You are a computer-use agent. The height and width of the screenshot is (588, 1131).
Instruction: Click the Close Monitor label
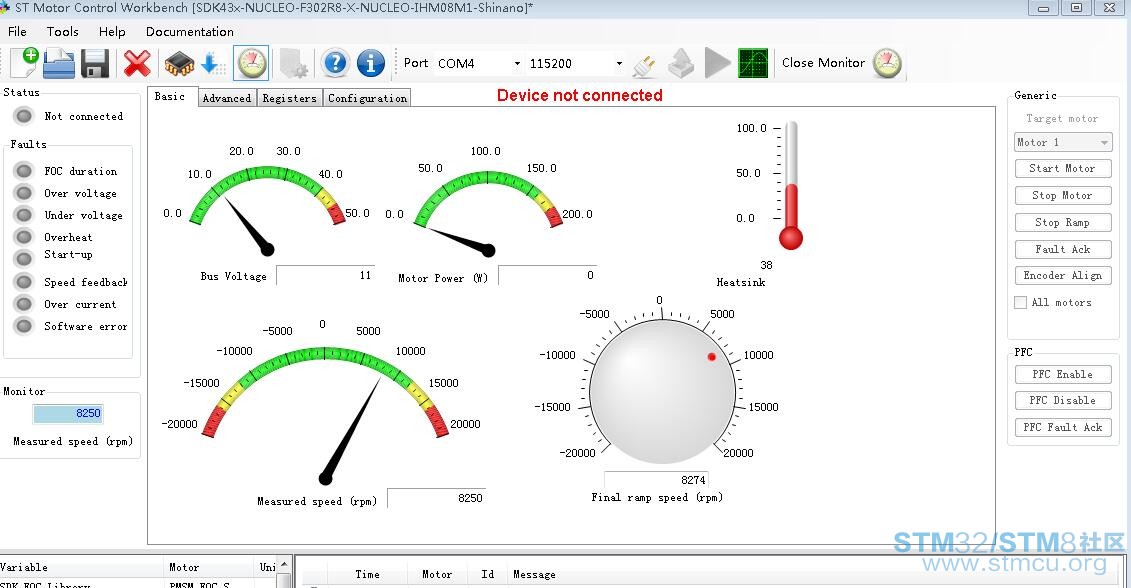823,63
